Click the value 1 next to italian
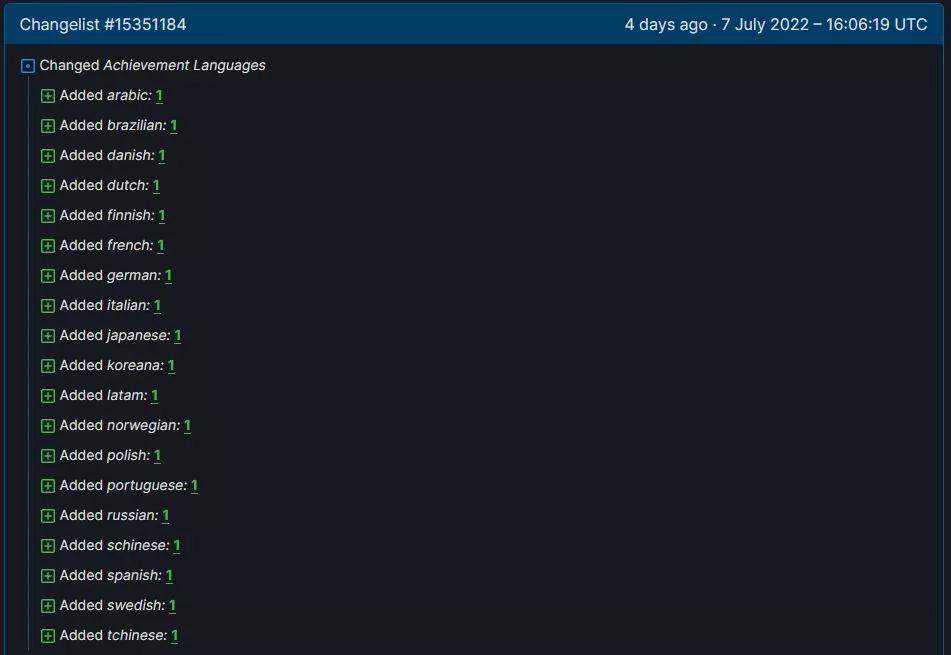The height and width of the screenshot is (655, 951). pos(157,306)
